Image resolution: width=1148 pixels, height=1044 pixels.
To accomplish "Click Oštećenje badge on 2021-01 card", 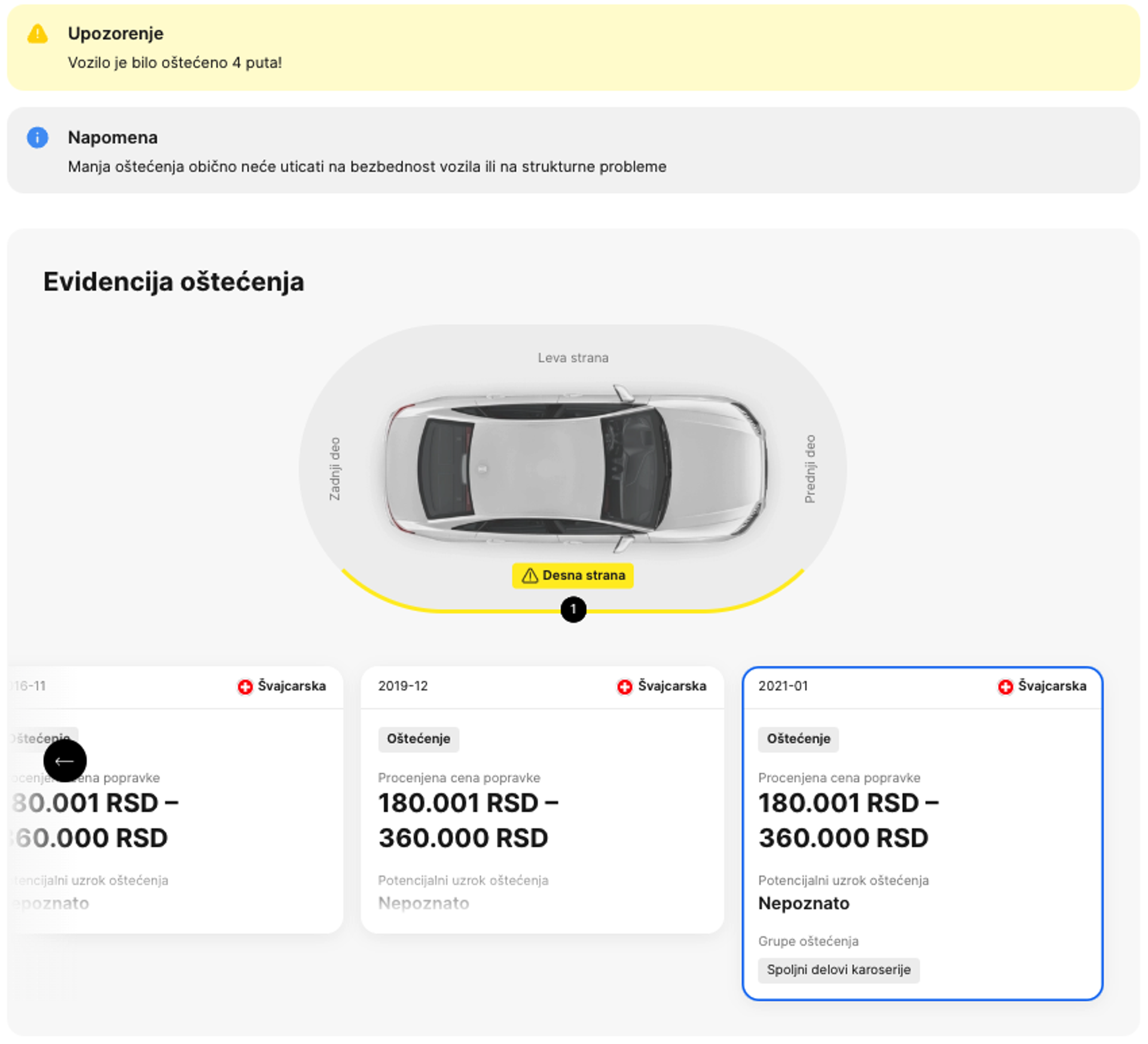I will (798, 738).
